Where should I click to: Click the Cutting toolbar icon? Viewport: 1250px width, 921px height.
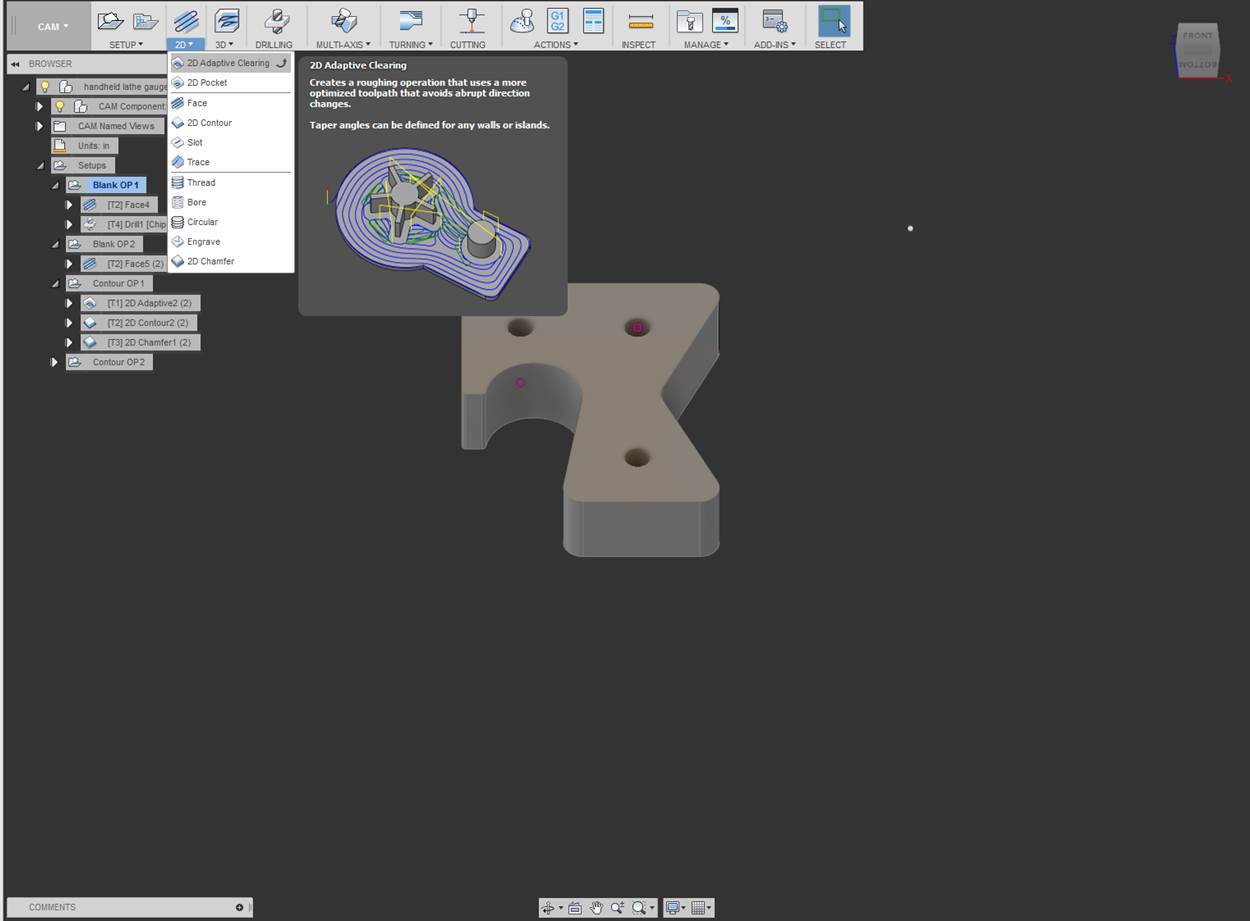[x=471, y=21]
